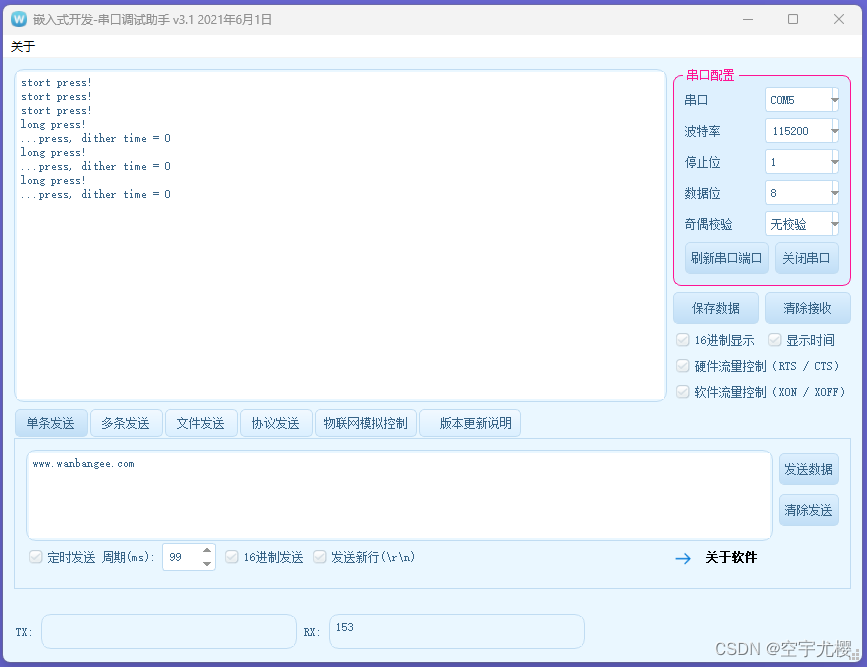Open the 数据位 data bits dropdown
Screen dimensions: 867x667
pos(835,192)
